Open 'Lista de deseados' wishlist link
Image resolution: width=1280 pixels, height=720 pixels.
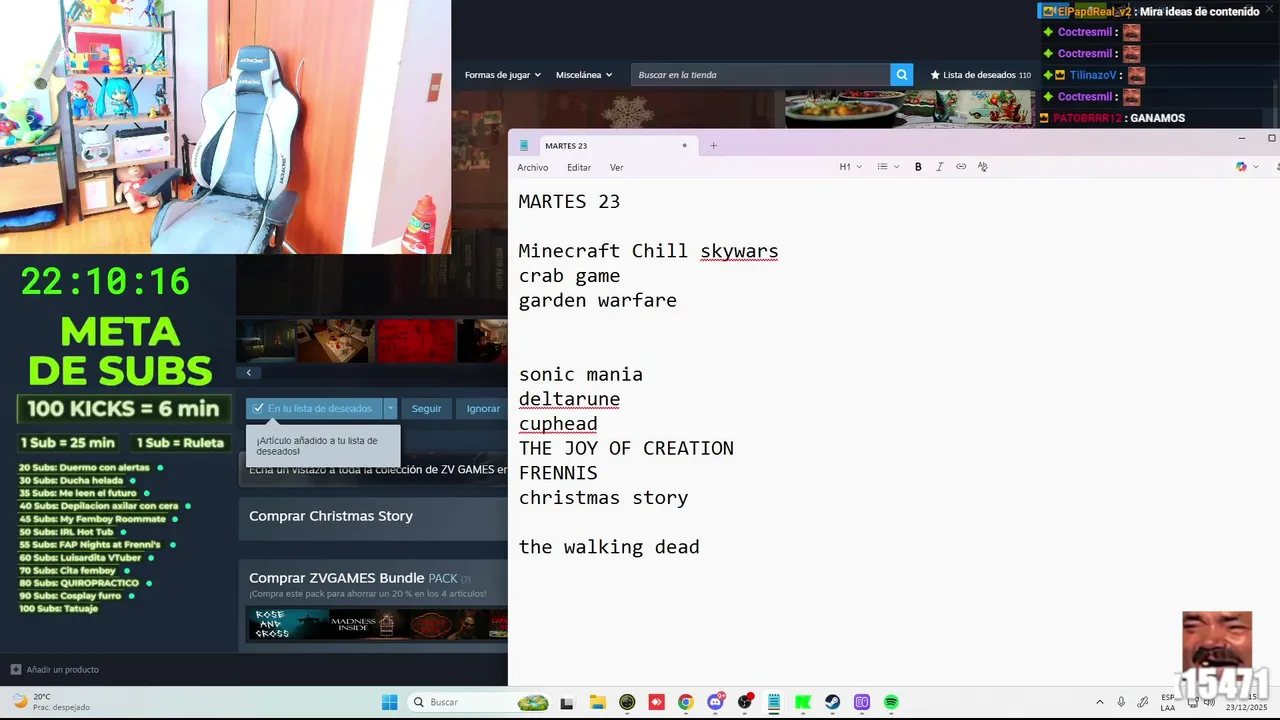click(x=981, y=75)
